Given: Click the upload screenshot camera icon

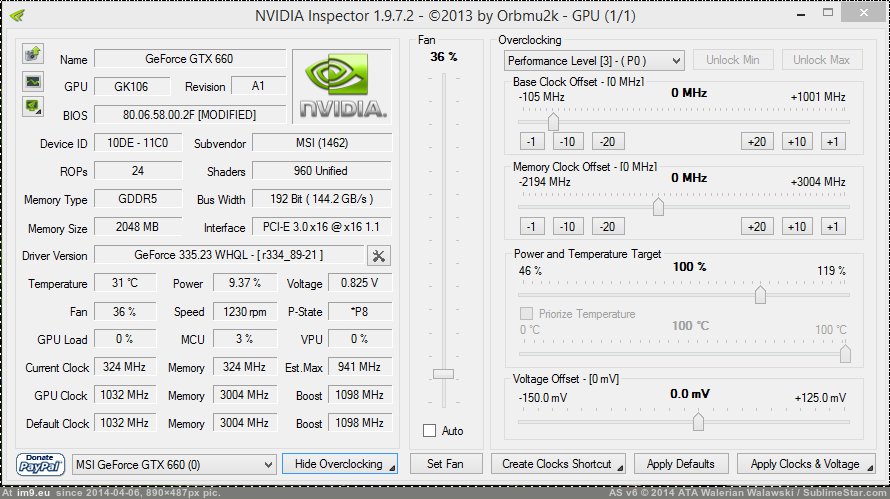Looking at the screenshot, I should click(x=33, y=54).
